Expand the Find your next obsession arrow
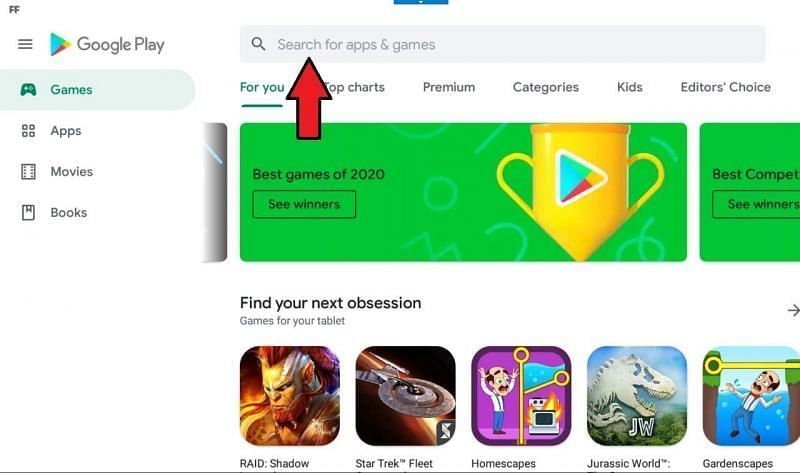 click(793, 310)
